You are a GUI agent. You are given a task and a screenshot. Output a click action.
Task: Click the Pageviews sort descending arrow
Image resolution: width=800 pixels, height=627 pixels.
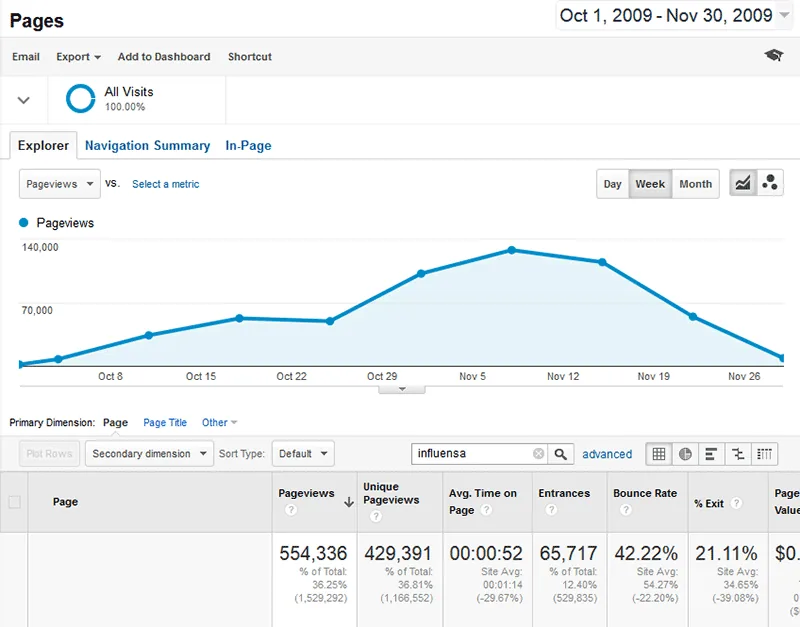coord(349,502)
